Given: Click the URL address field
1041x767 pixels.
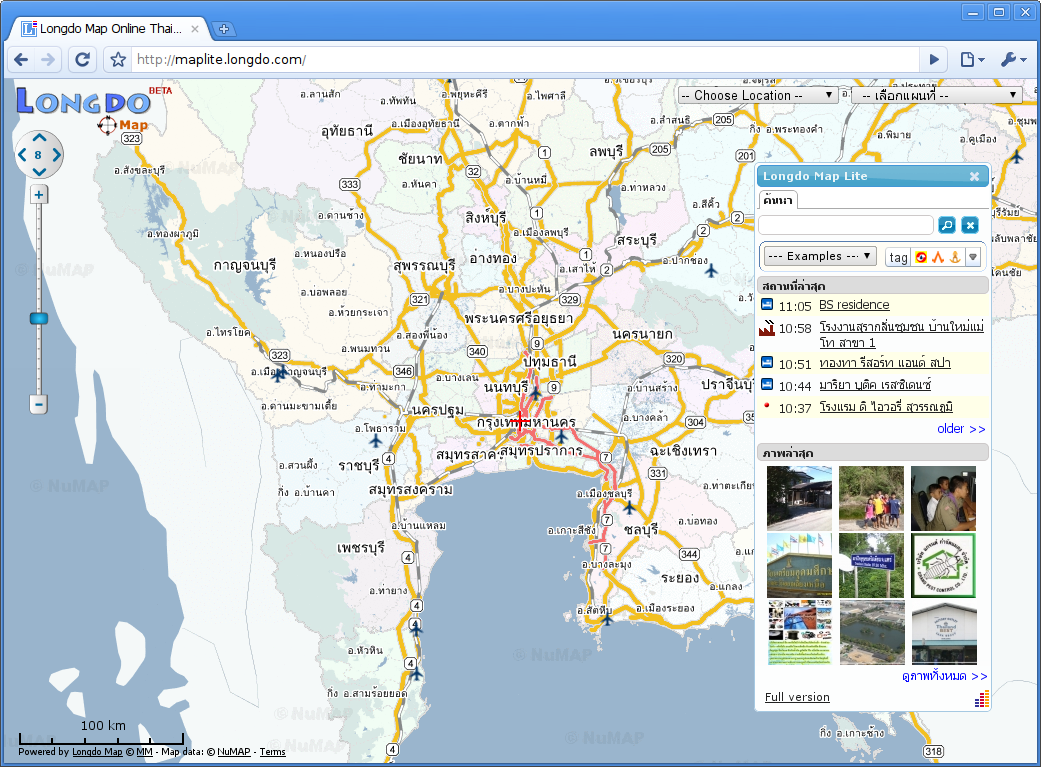Looking at the screenshot, I should [x=524, y=60].
